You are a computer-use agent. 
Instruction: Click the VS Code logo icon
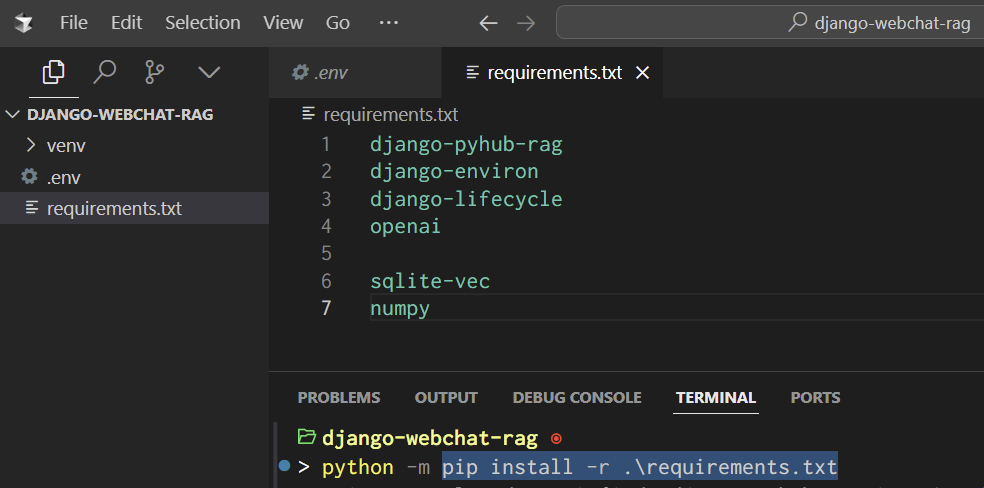tap(24, 23)
